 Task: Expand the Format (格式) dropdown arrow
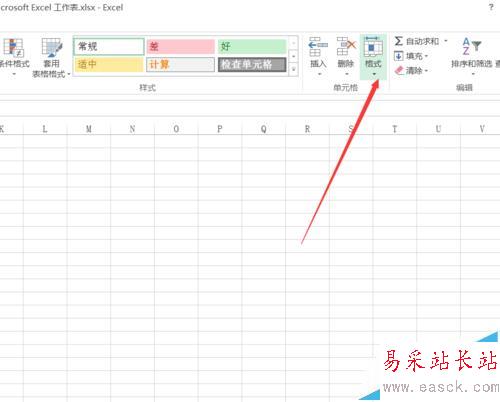click(374, 74)
